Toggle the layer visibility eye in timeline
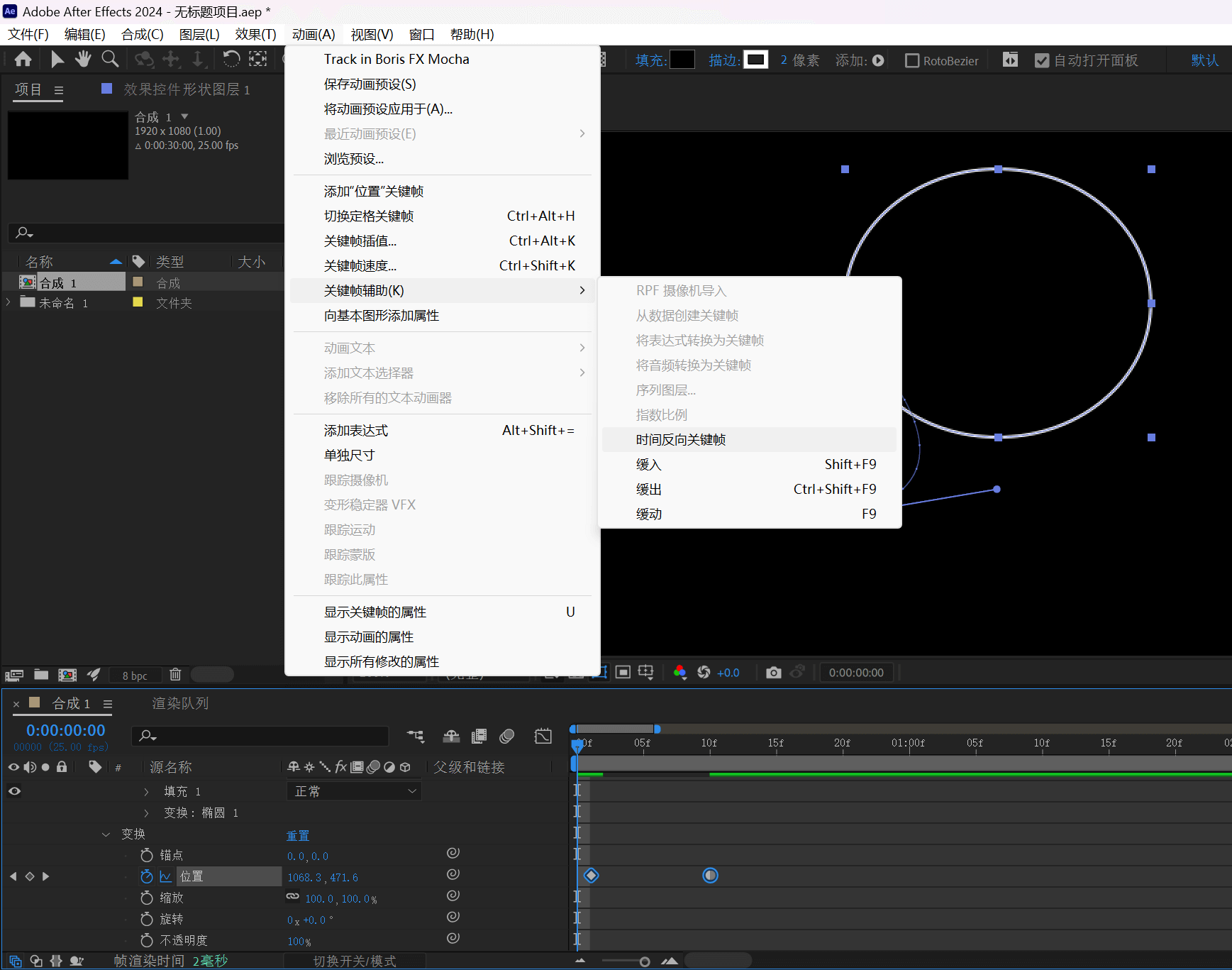1232x970 pixels. [x=14, y=791]
